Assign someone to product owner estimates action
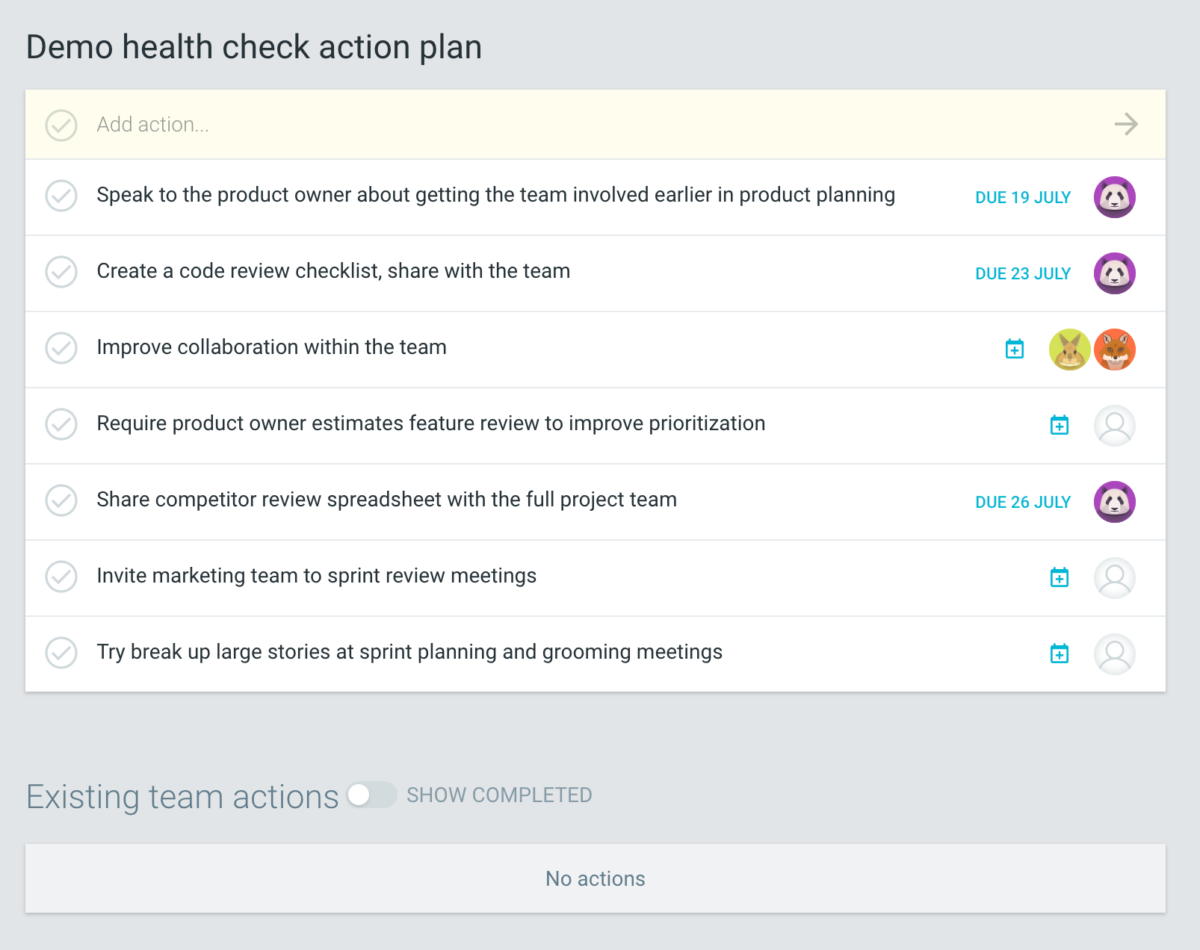This screenshot has width=1200, height=950. pyautogui.click(x=1114, y=425)
